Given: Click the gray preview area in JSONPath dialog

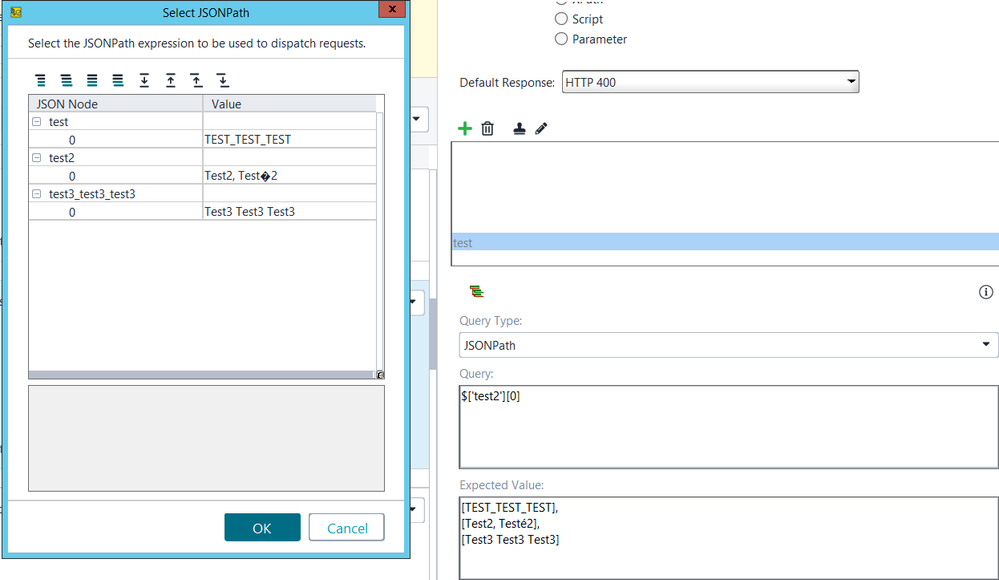Looking at the screenshot, I should 206,439.
